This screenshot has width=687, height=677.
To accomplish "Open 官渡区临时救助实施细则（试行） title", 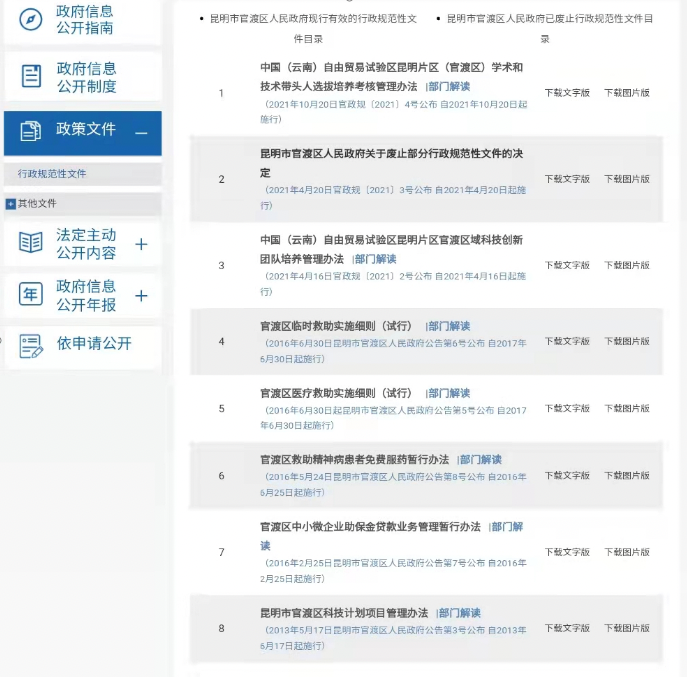I will [x=336, y=326].
